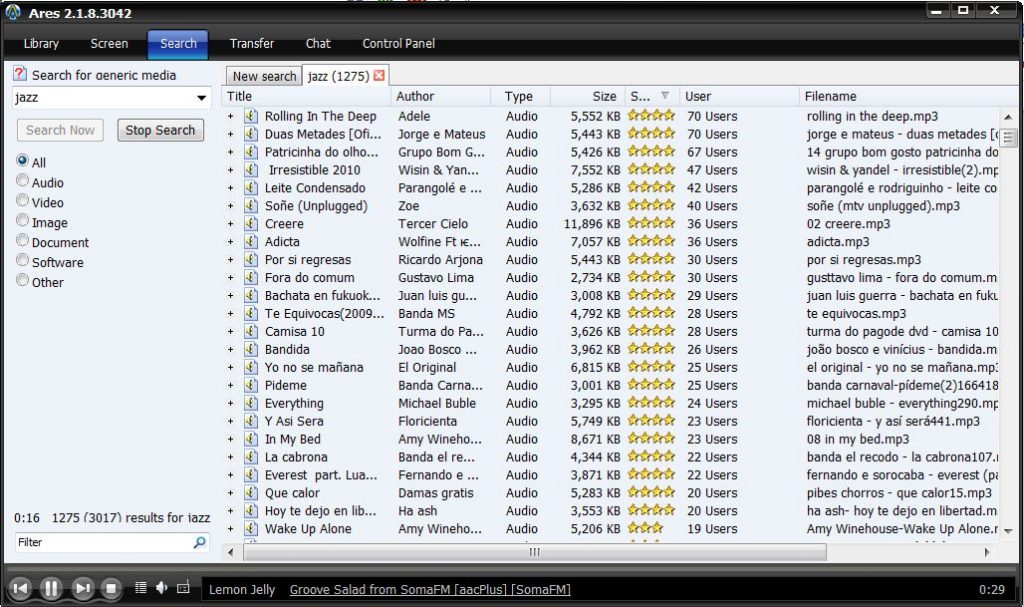
Task: Open the Screen tab
Action: coord(109,44)
